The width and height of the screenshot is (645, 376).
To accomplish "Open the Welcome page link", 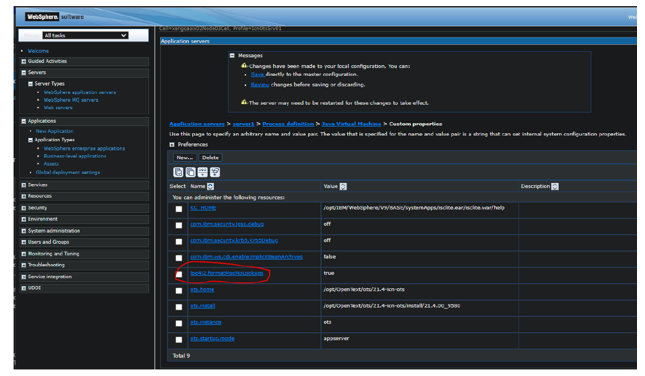I will [38, 51].
